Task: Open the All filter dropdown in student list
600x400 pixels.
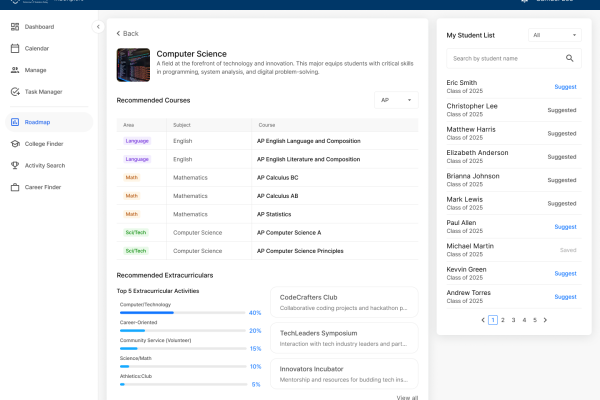Action: coord(554,35)
